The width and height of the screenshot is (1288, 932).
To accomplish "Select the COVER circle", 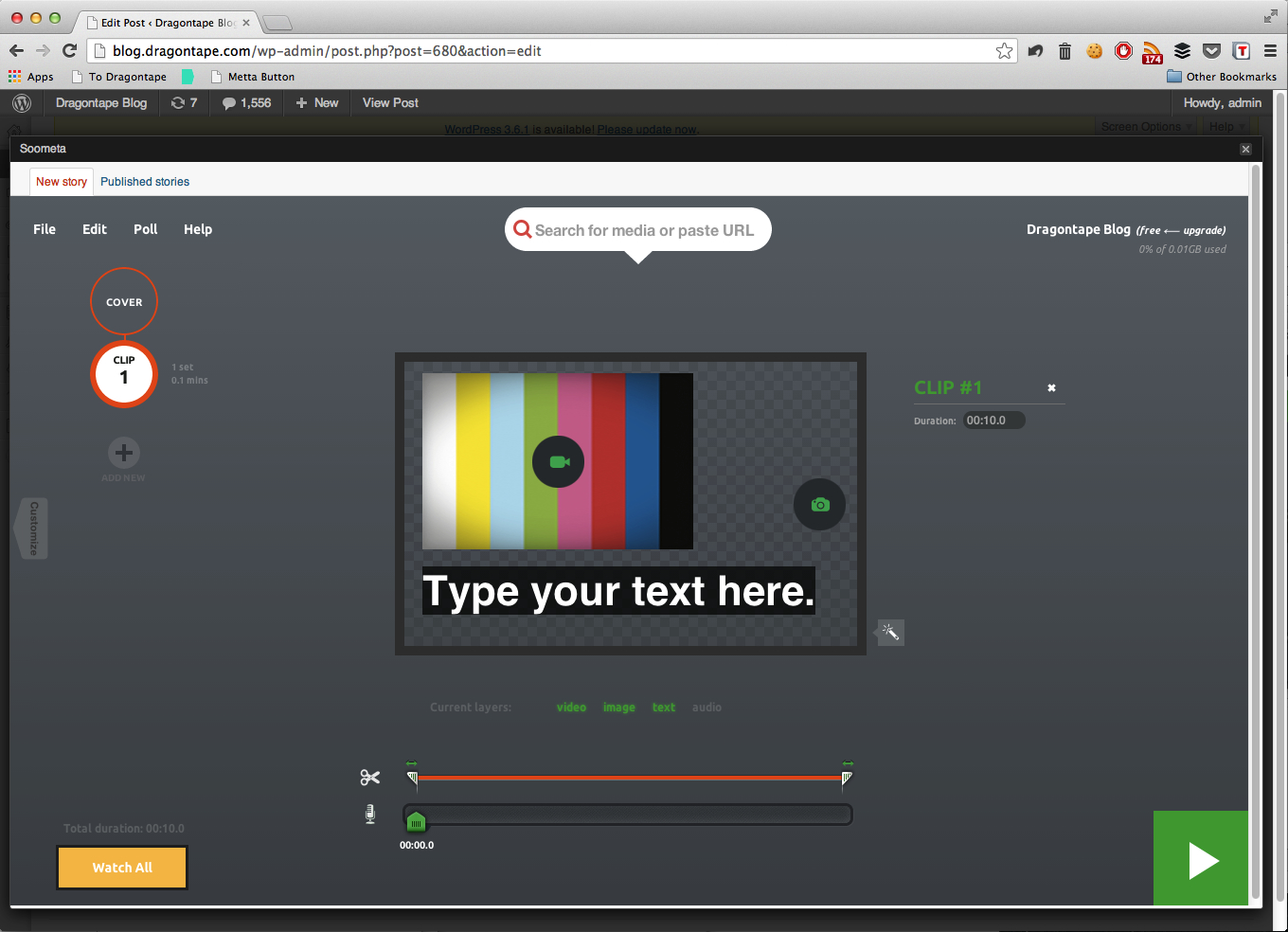I will 124,302.
